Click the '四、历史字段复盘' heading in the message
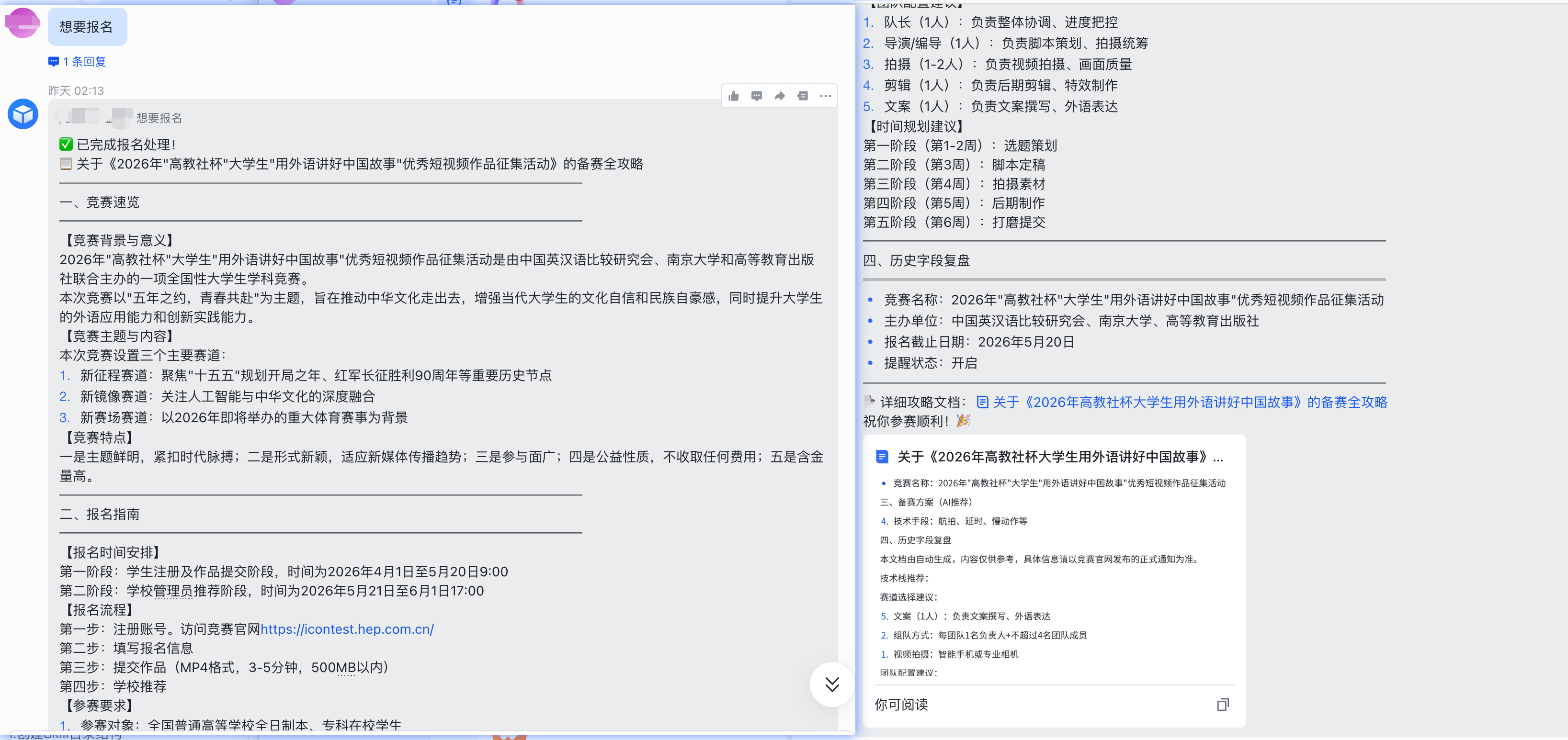1568x740 pixels. 916,260
